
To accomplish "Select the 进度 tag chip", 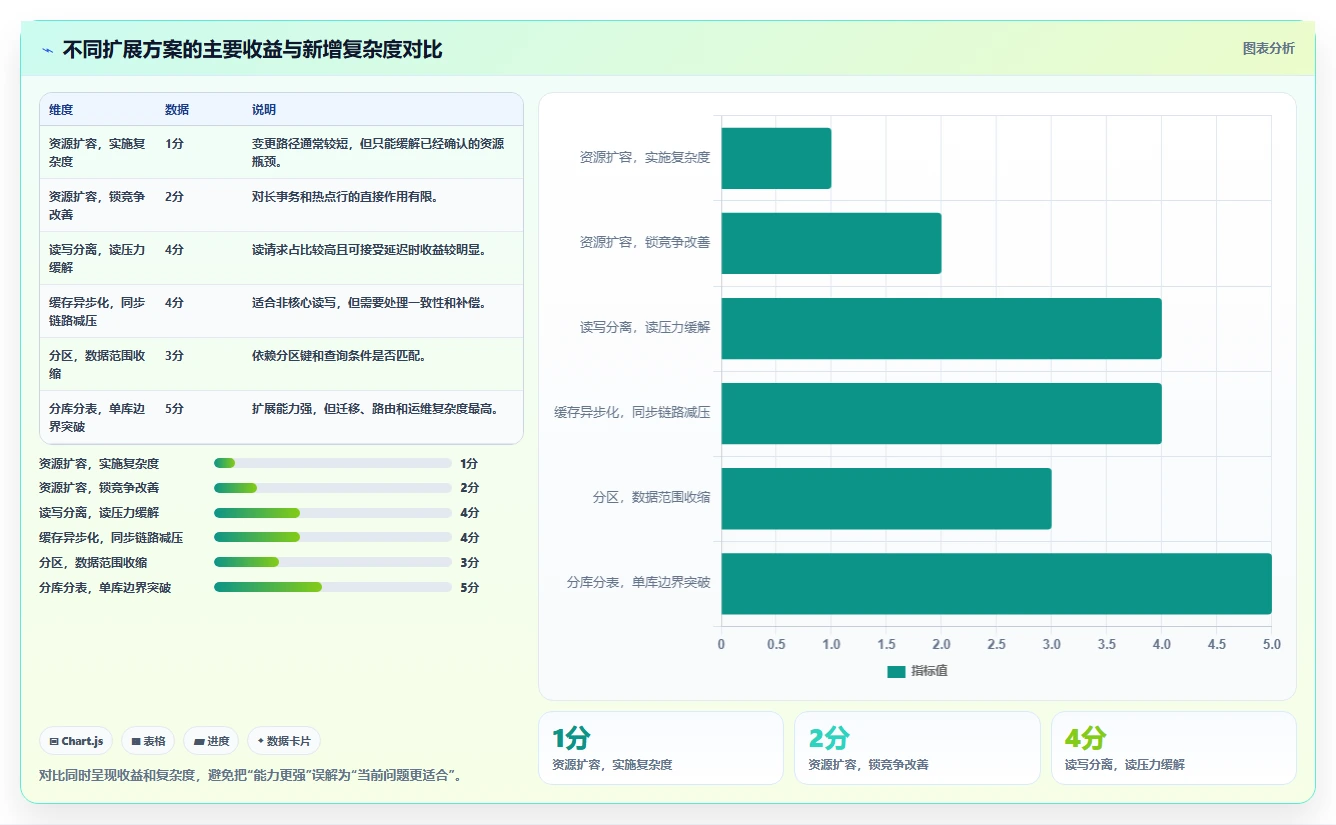I will (211, 741).
